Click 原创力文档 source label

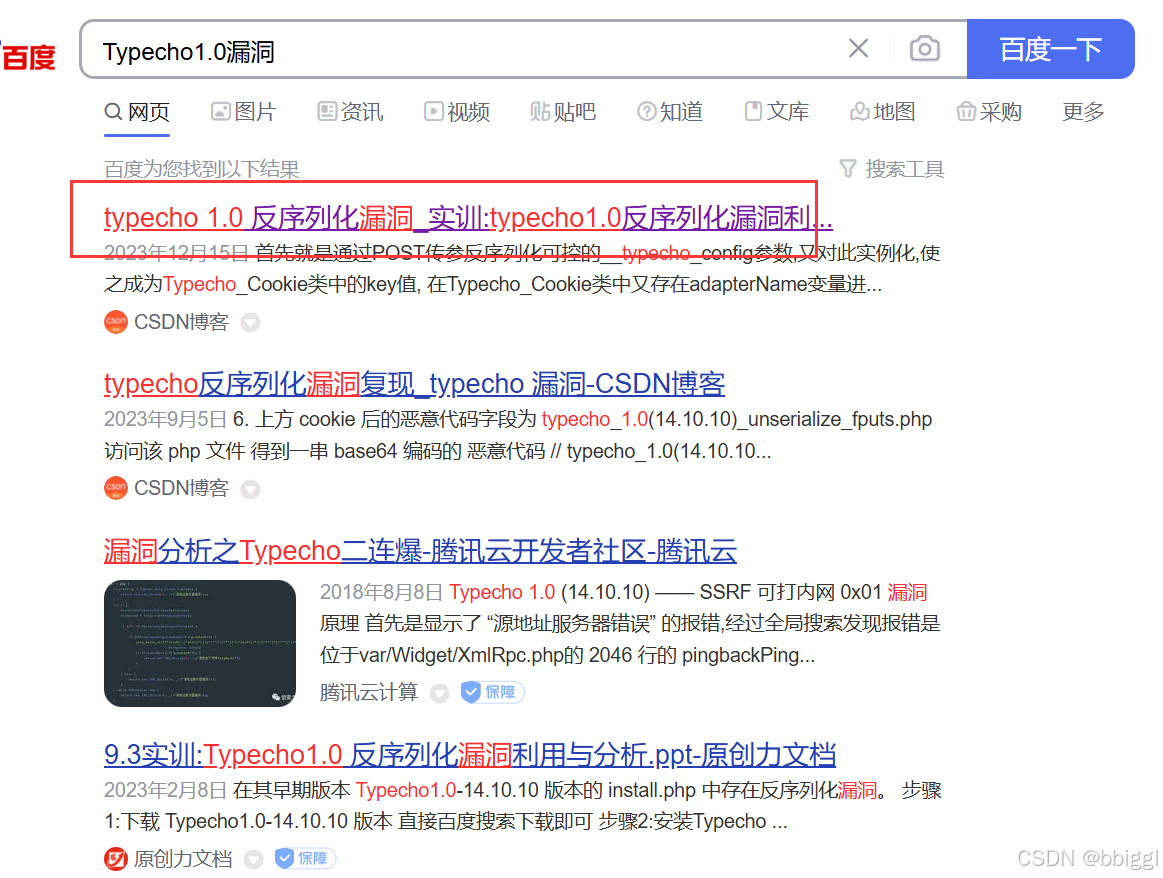[x=182, y=859]
